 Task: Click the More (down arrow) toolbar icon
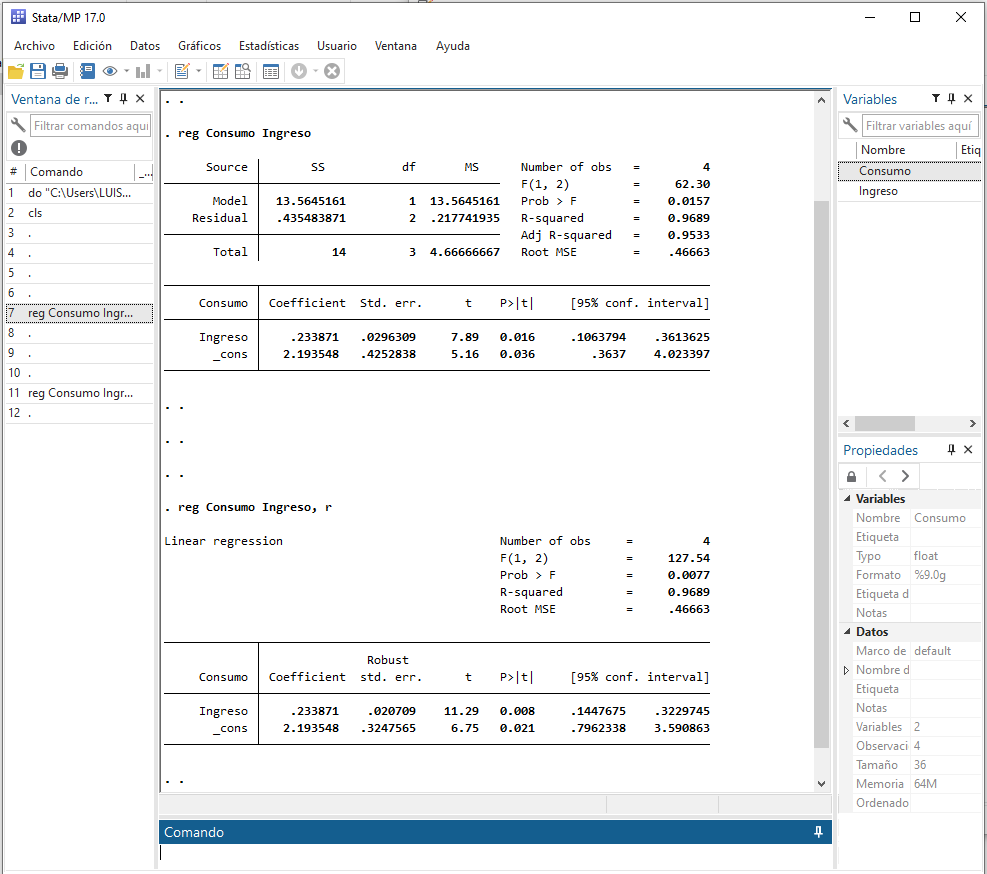(x=299, y=71)
